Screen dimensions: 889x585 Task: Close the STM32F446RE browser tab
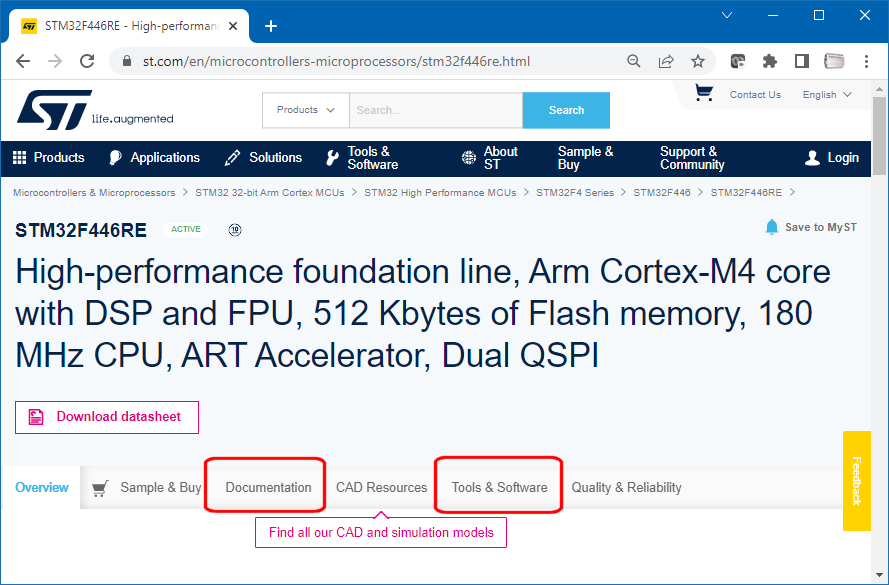(233, 26)
